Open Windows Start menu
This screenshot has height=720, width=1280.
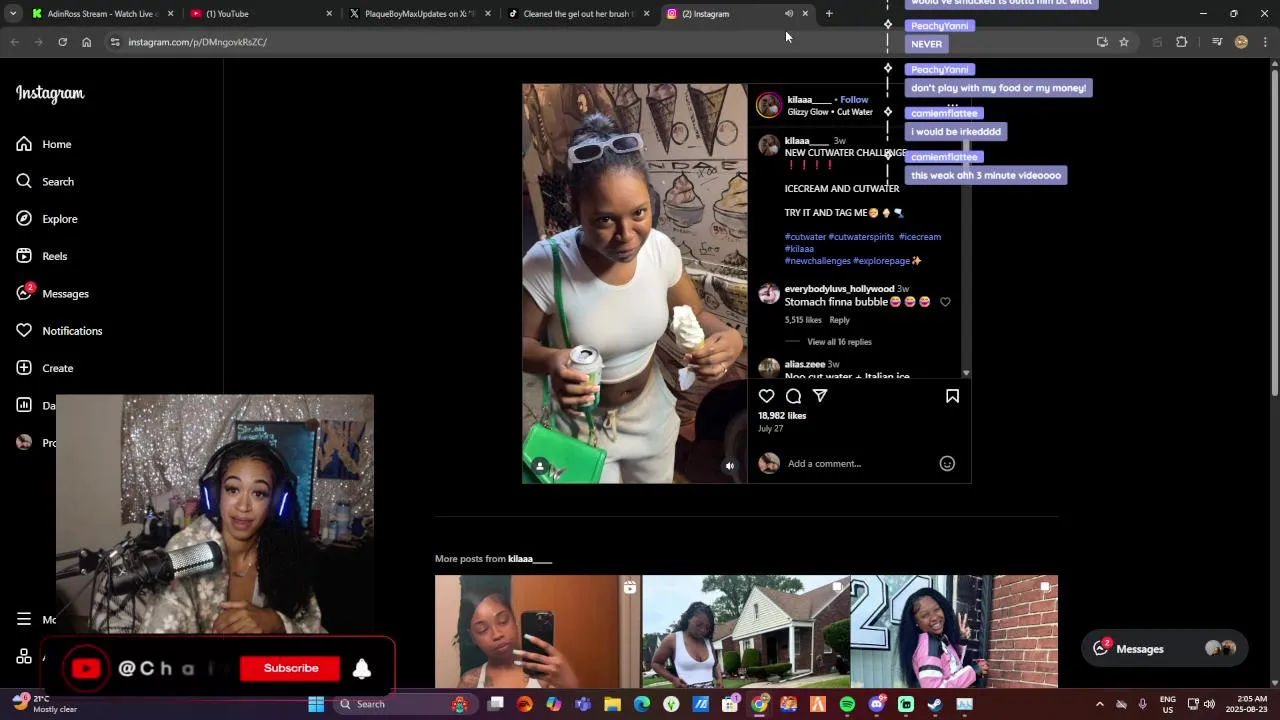[316, 704]
